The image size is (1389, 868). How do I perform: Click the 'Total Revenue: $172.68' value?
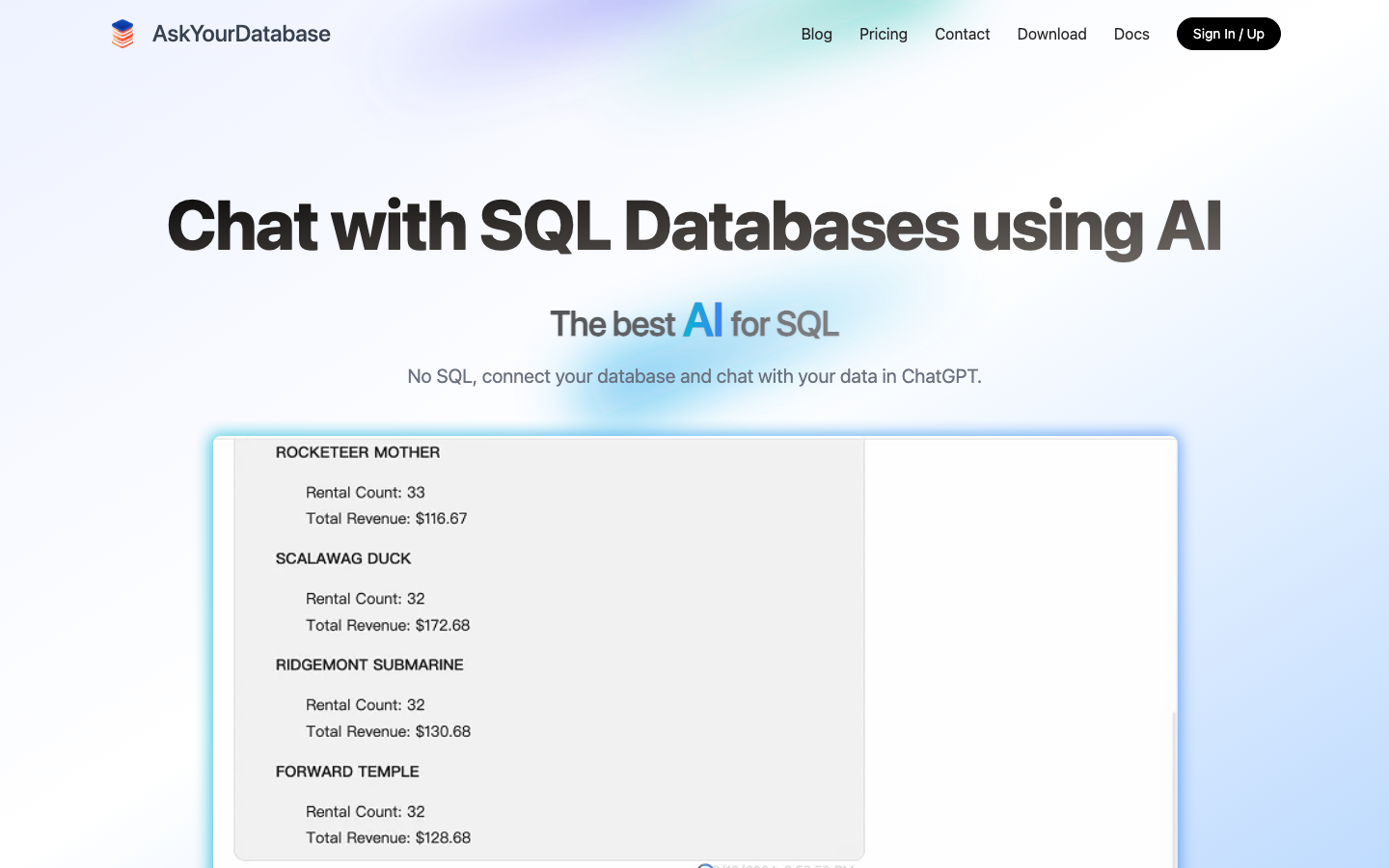[x=388, y=625]
